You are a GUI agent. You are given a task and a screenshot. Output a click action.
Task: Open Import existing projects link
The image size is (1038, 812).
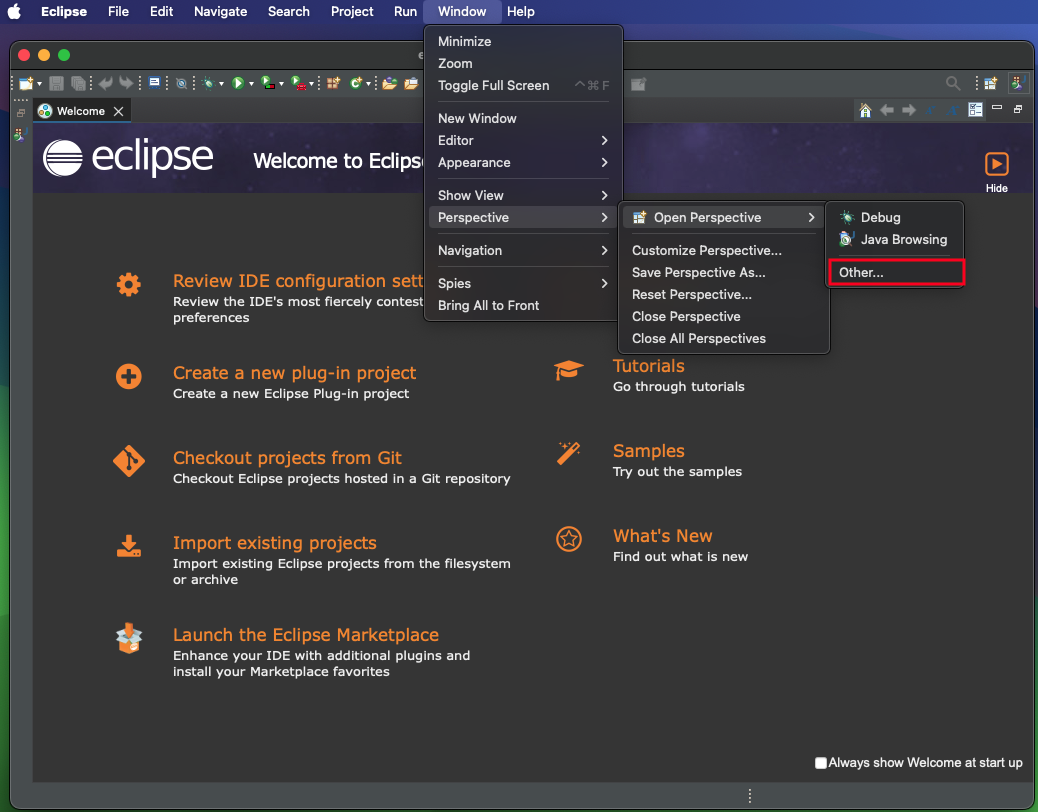click(x=275, y=543)
